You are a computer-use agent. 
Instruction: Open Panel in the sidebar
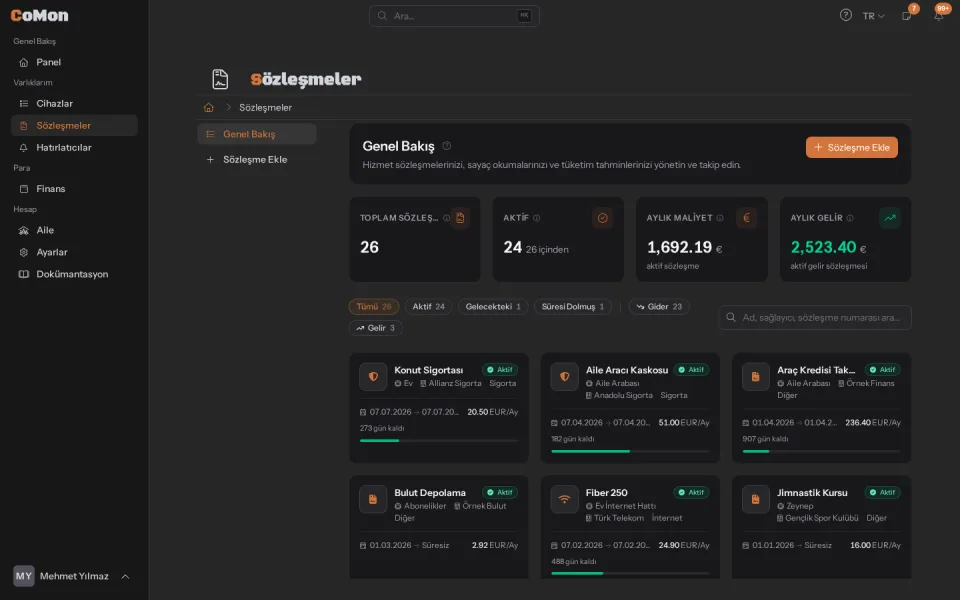pyautogui.click(x=74, y=62)
